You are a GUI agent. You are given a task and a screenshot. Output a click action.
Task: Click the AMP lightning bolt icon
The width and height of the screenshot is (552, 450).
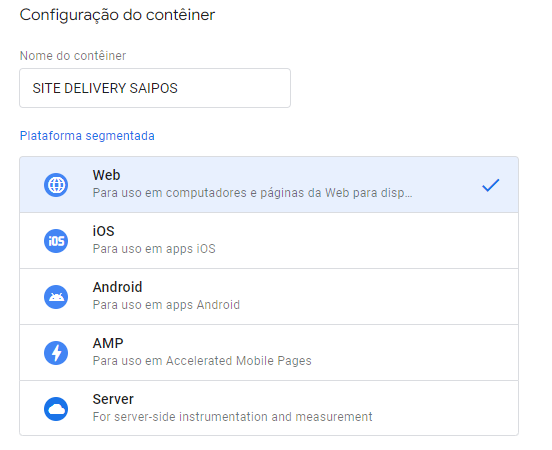56,353
